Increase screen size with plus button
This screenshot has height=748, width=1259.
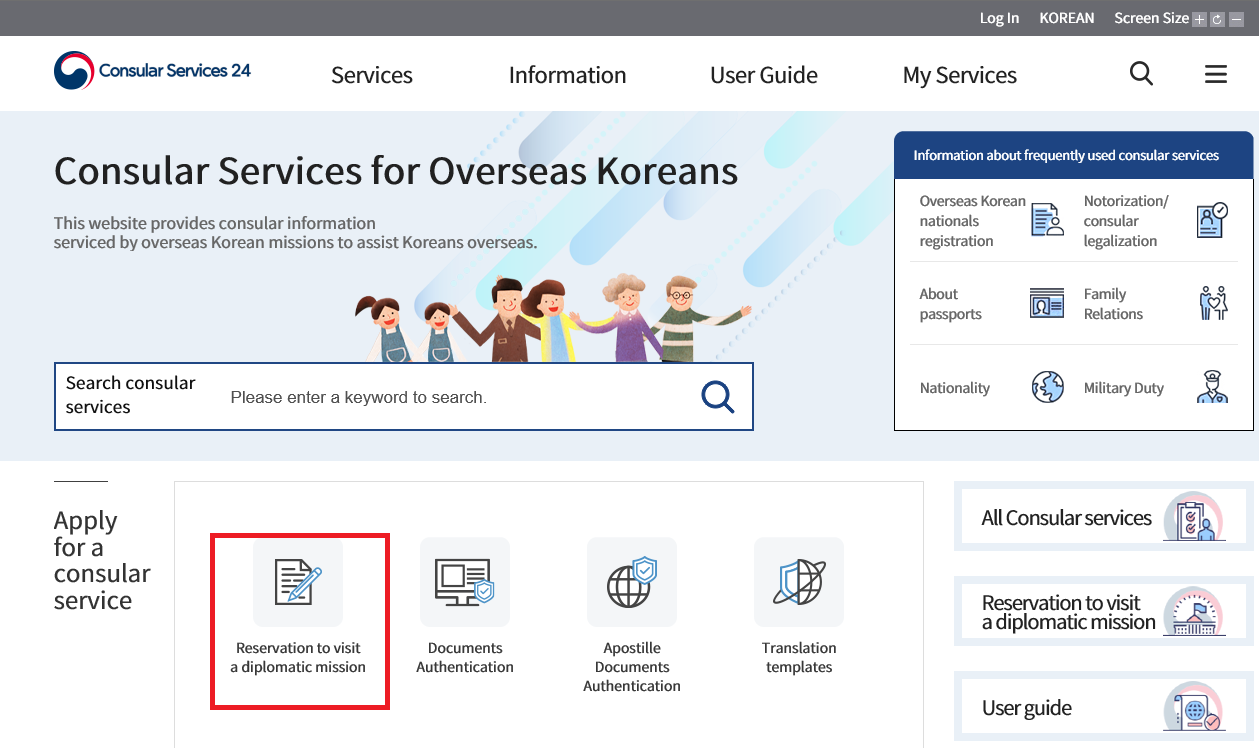tap(1200, 19)
